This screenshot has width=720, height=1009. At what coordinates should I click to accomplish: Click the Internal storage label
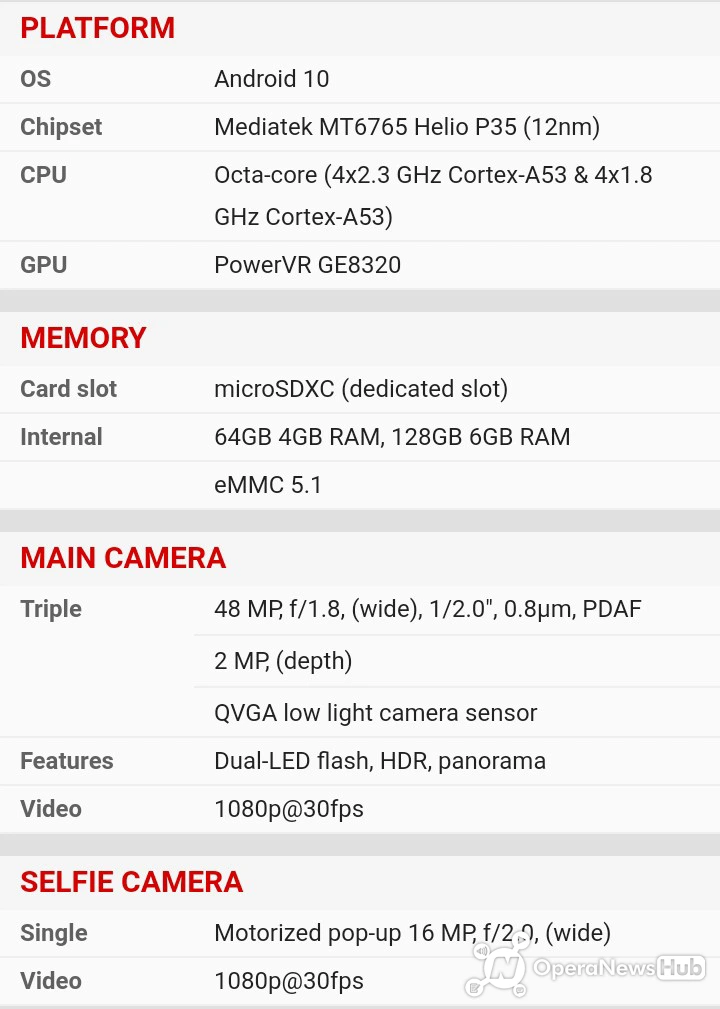point(61,437)
